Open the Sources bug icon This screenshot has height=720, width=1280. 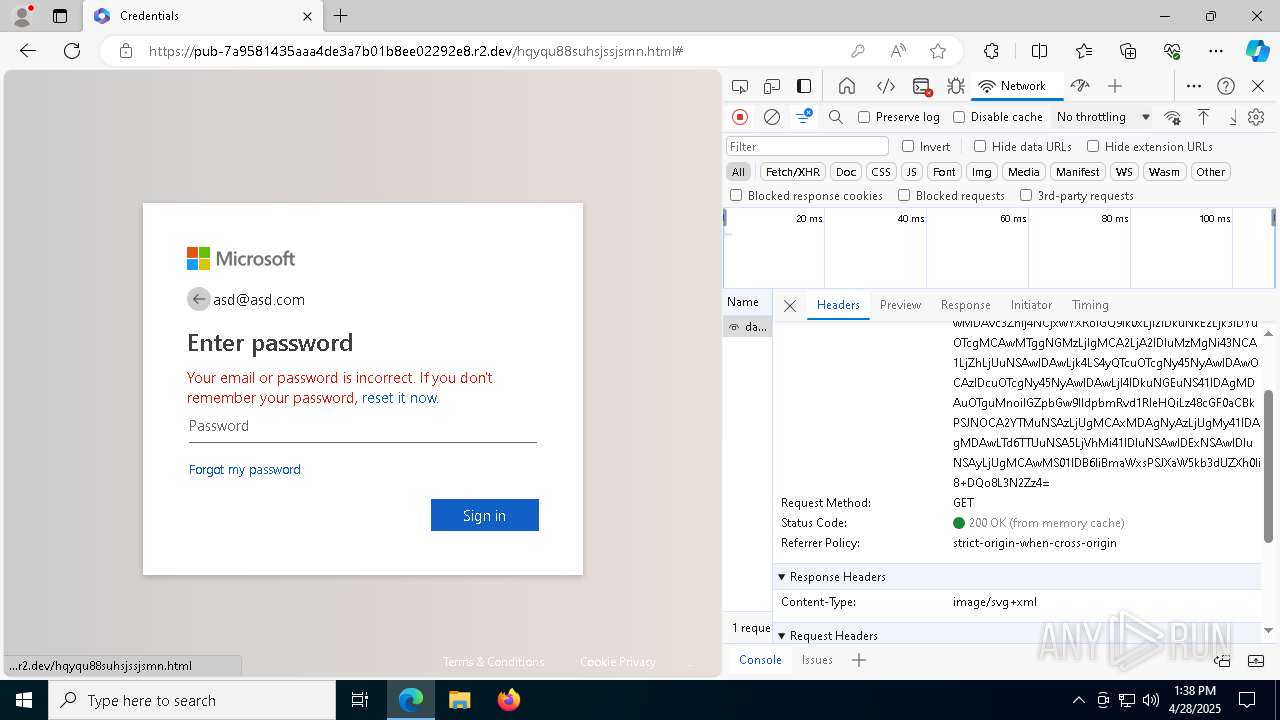(x=956, y=86)
